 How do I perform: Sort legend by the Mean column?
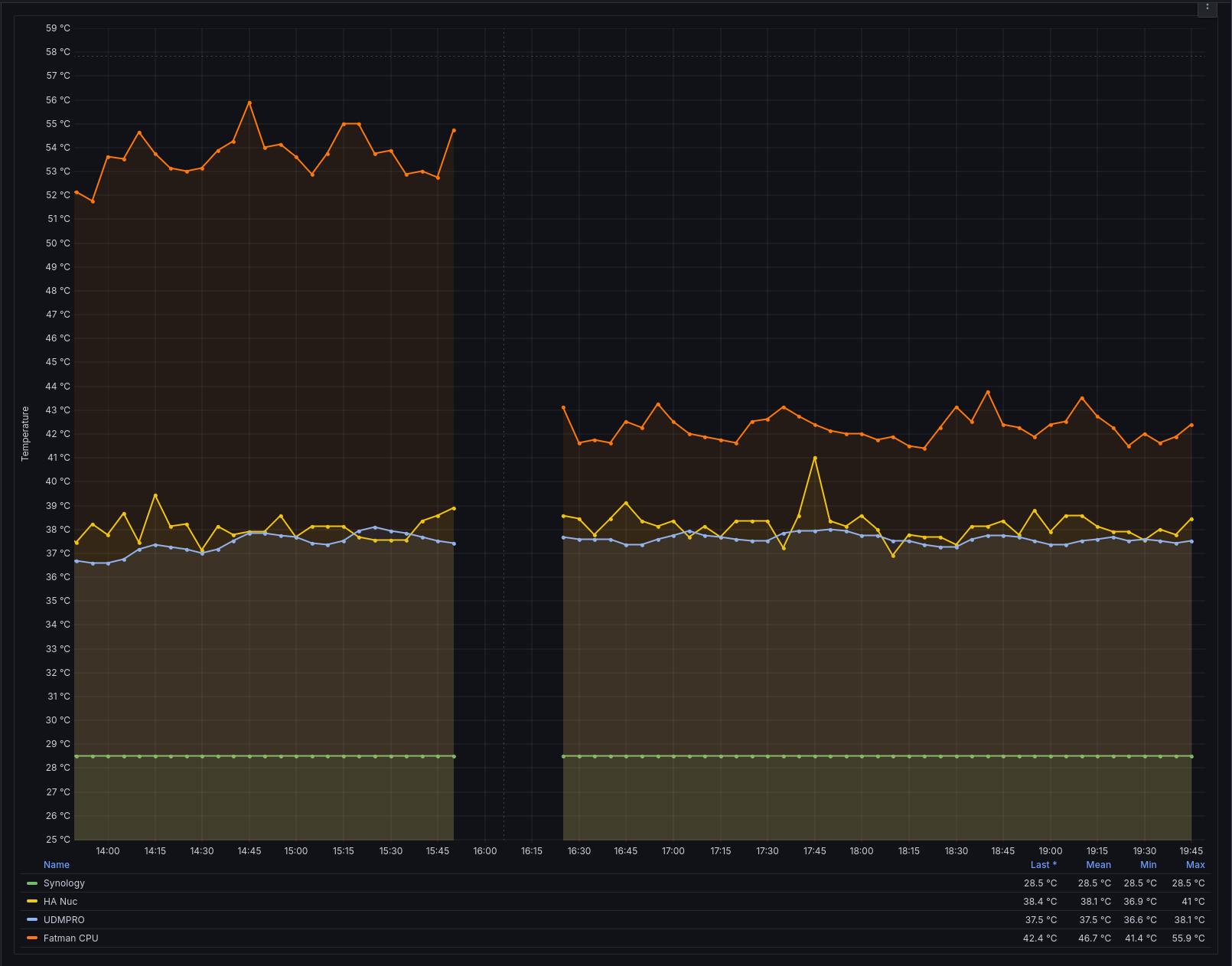[1098, 865]
